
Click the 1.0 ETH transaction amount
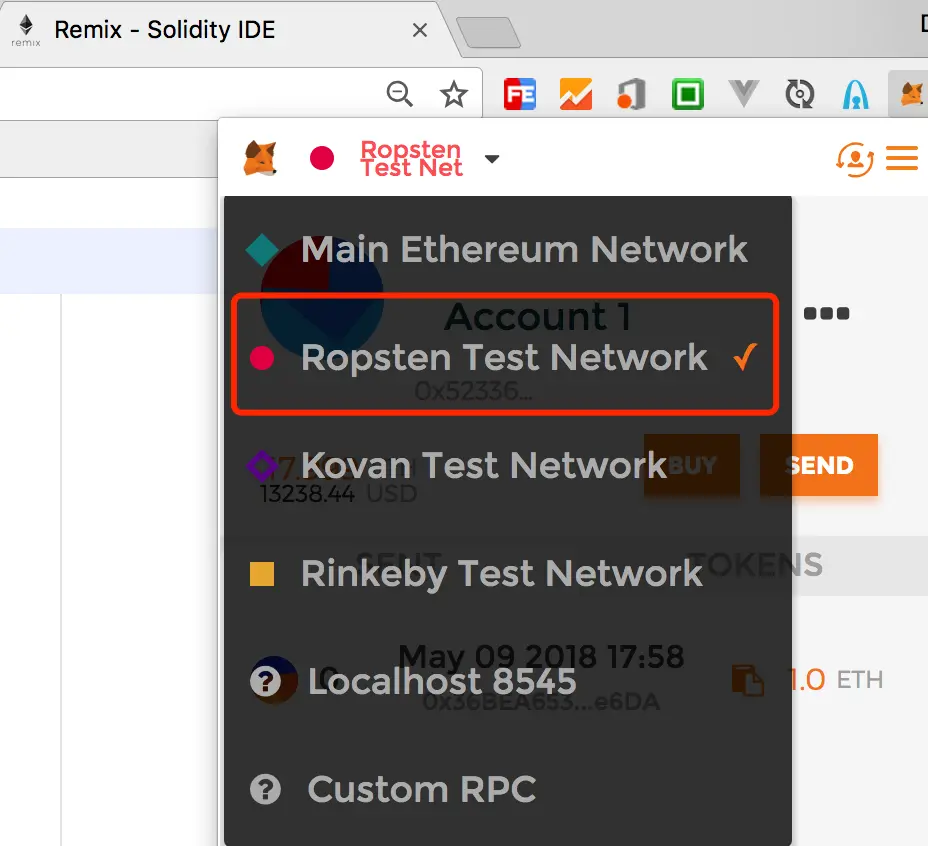point(836,680)
